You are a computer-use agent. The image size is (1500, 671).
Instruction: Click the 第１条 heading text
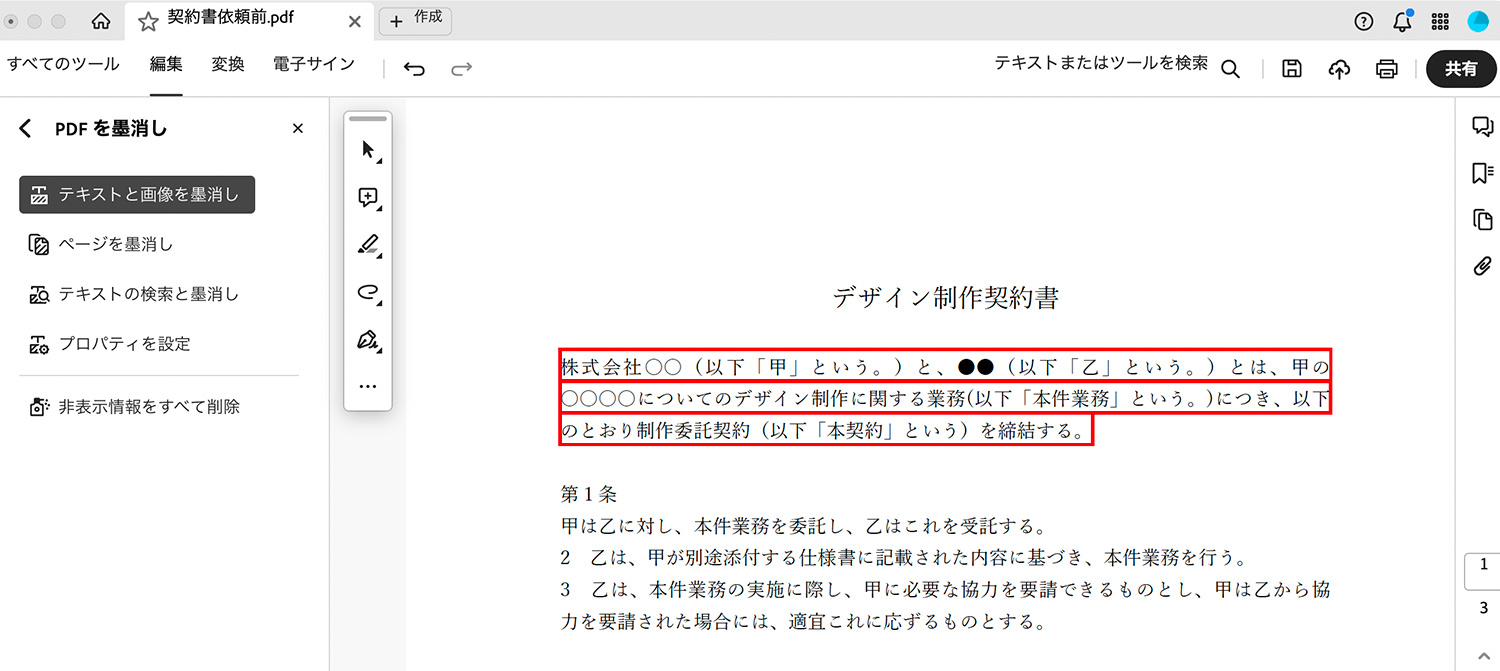(x=589, y=494)
